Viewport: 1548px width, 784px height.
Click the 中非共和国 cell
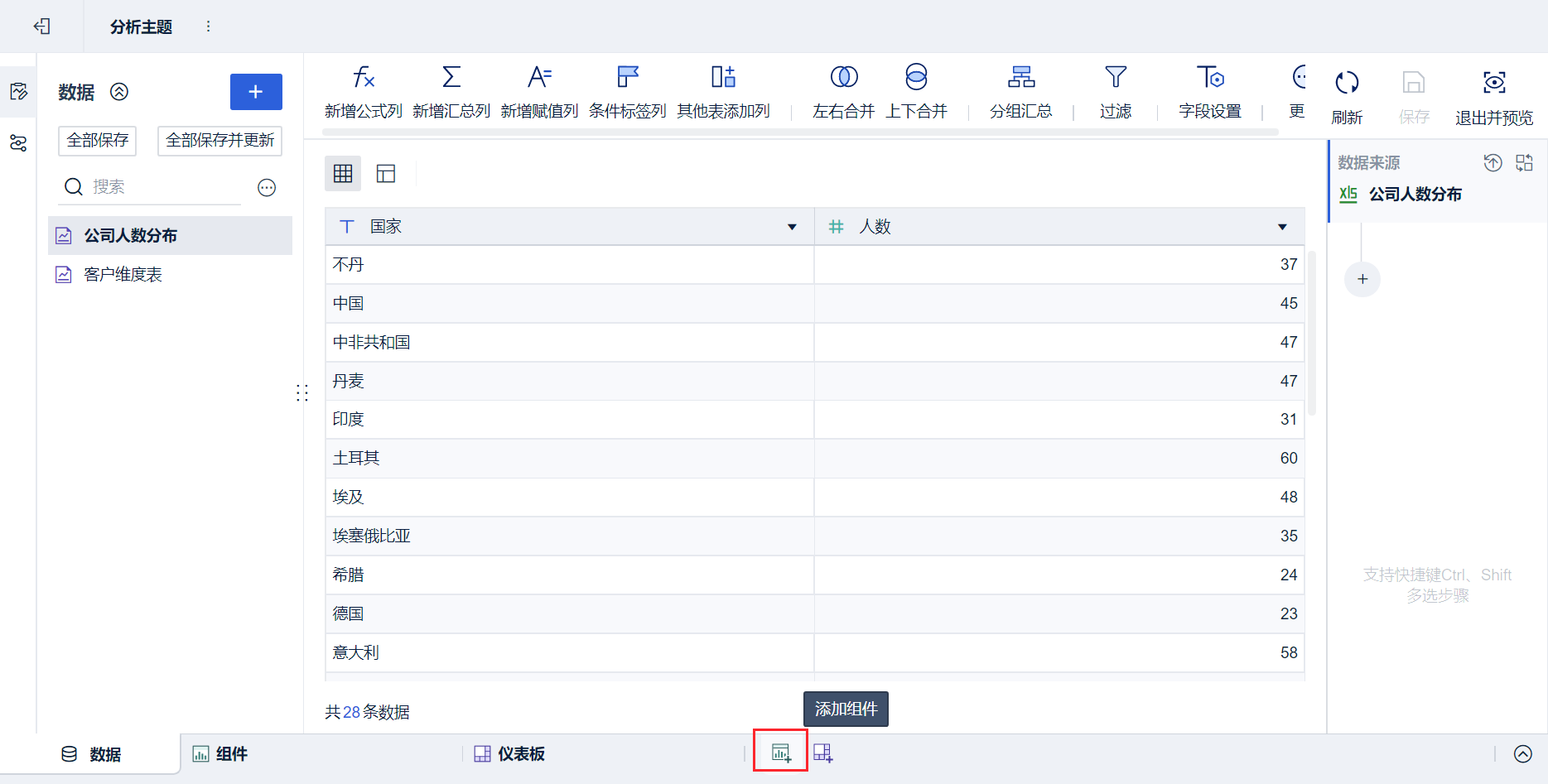(x=570, y=343)
